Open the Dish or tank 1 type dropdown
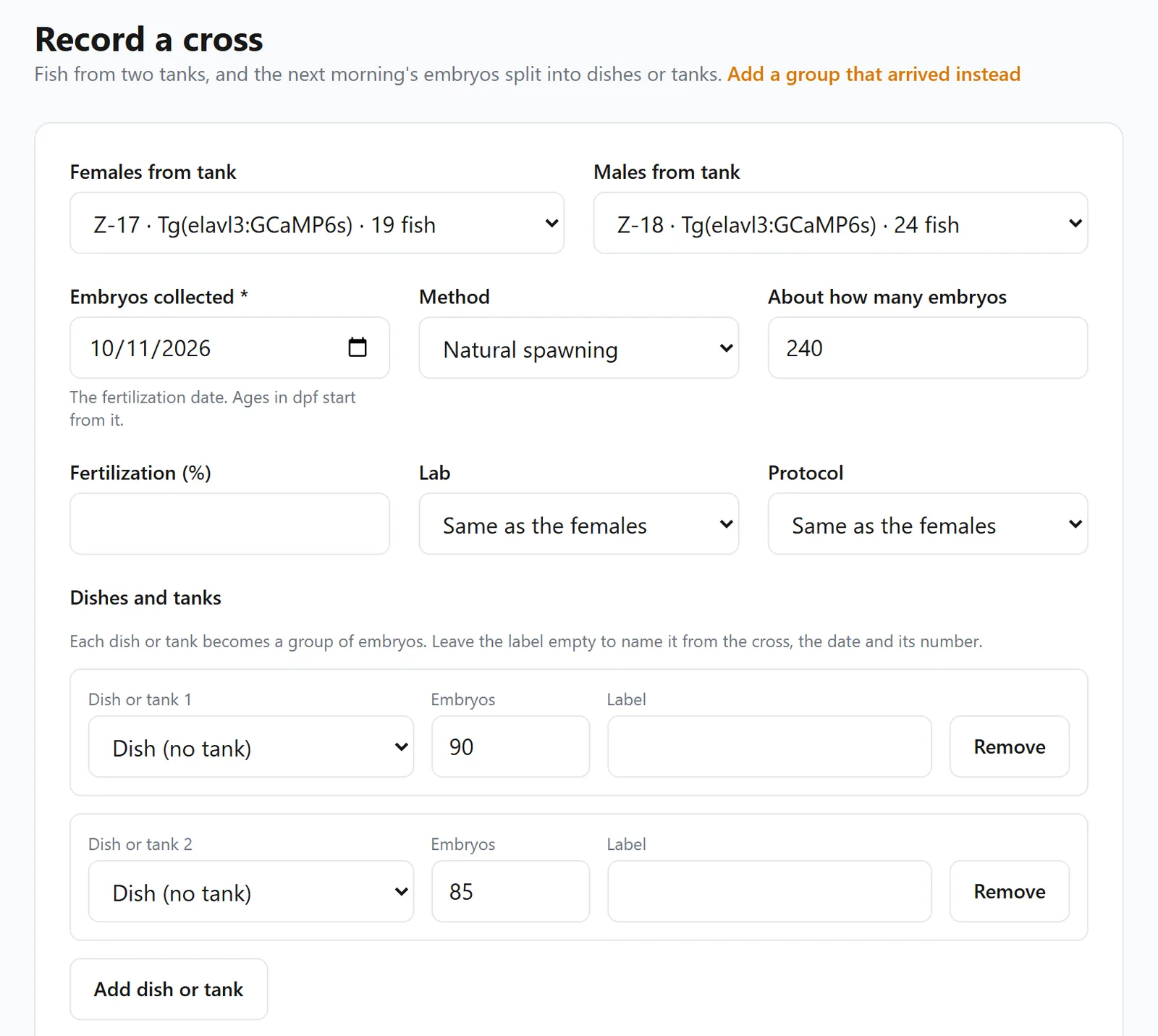This screenshot has width=1158, height=1036. (251, 747)
